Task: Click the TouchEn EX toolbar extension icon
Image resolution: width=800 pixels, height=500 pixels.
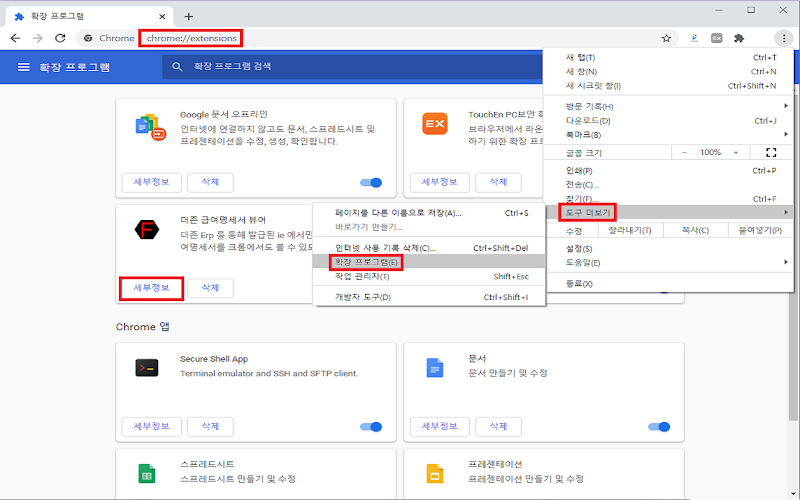Action: pos(717,38)
